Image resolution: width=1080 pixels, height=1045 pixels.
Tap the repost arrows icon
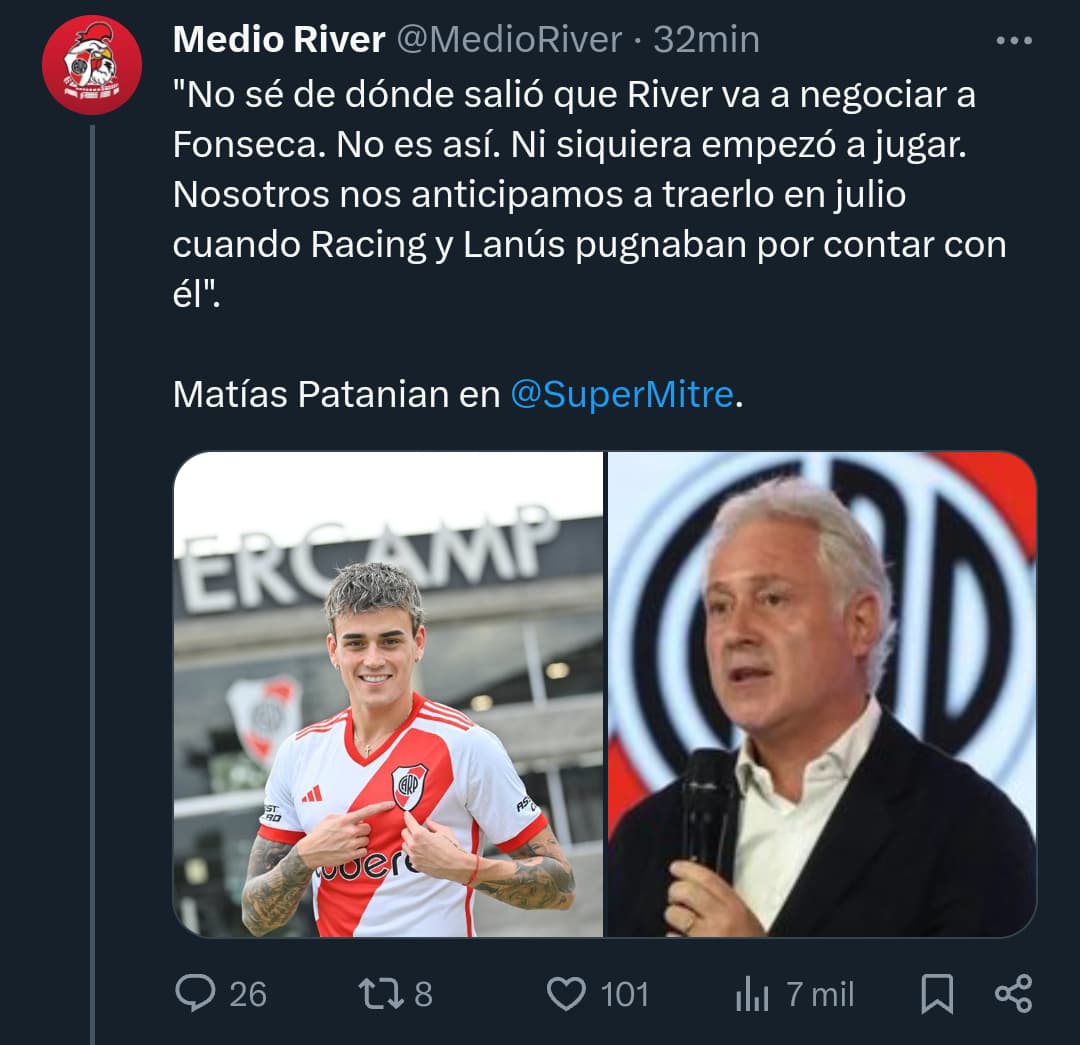point(381,994)
